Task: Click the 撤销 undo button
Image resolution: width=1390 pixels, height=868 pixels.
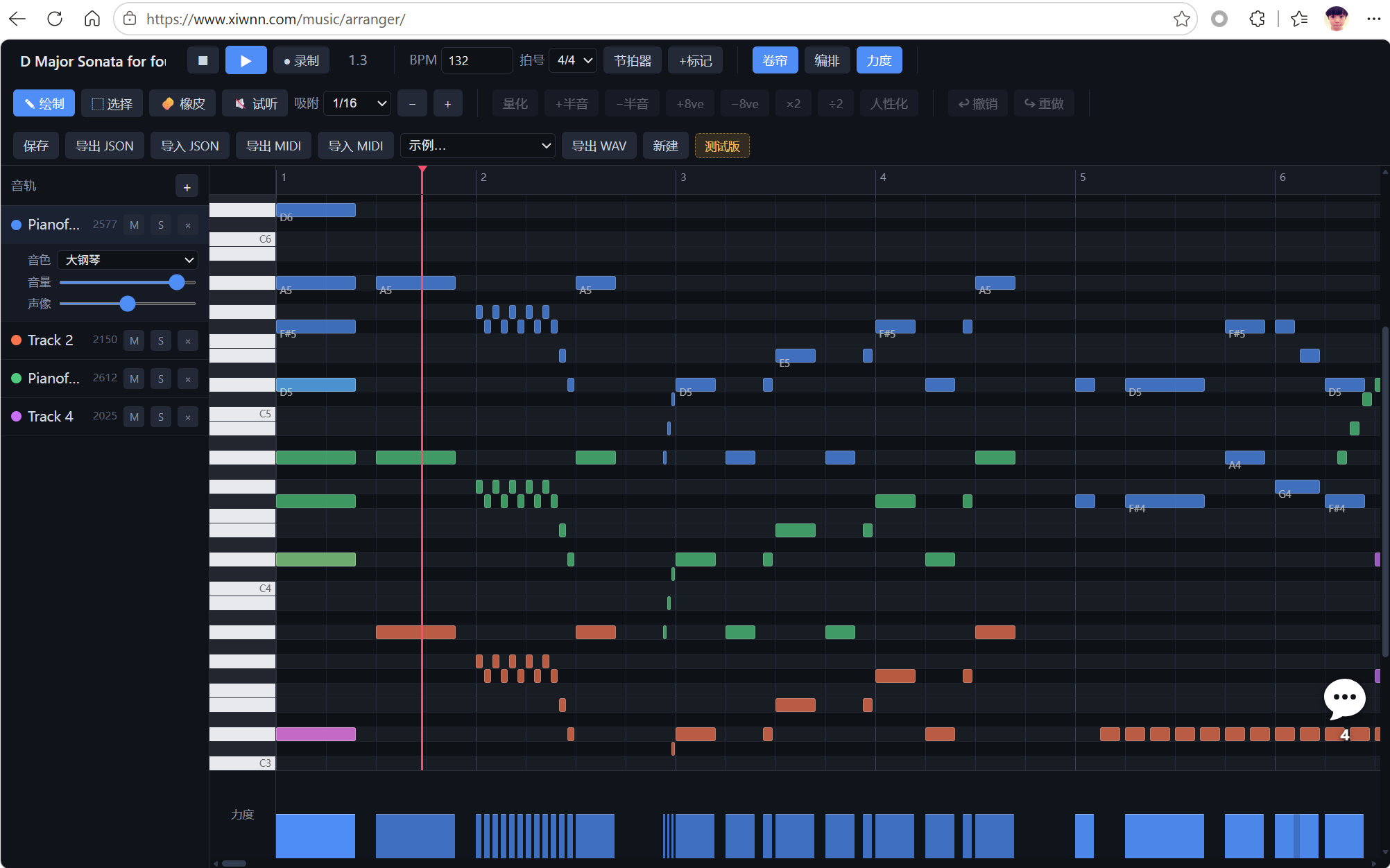Action: (977, 103)
